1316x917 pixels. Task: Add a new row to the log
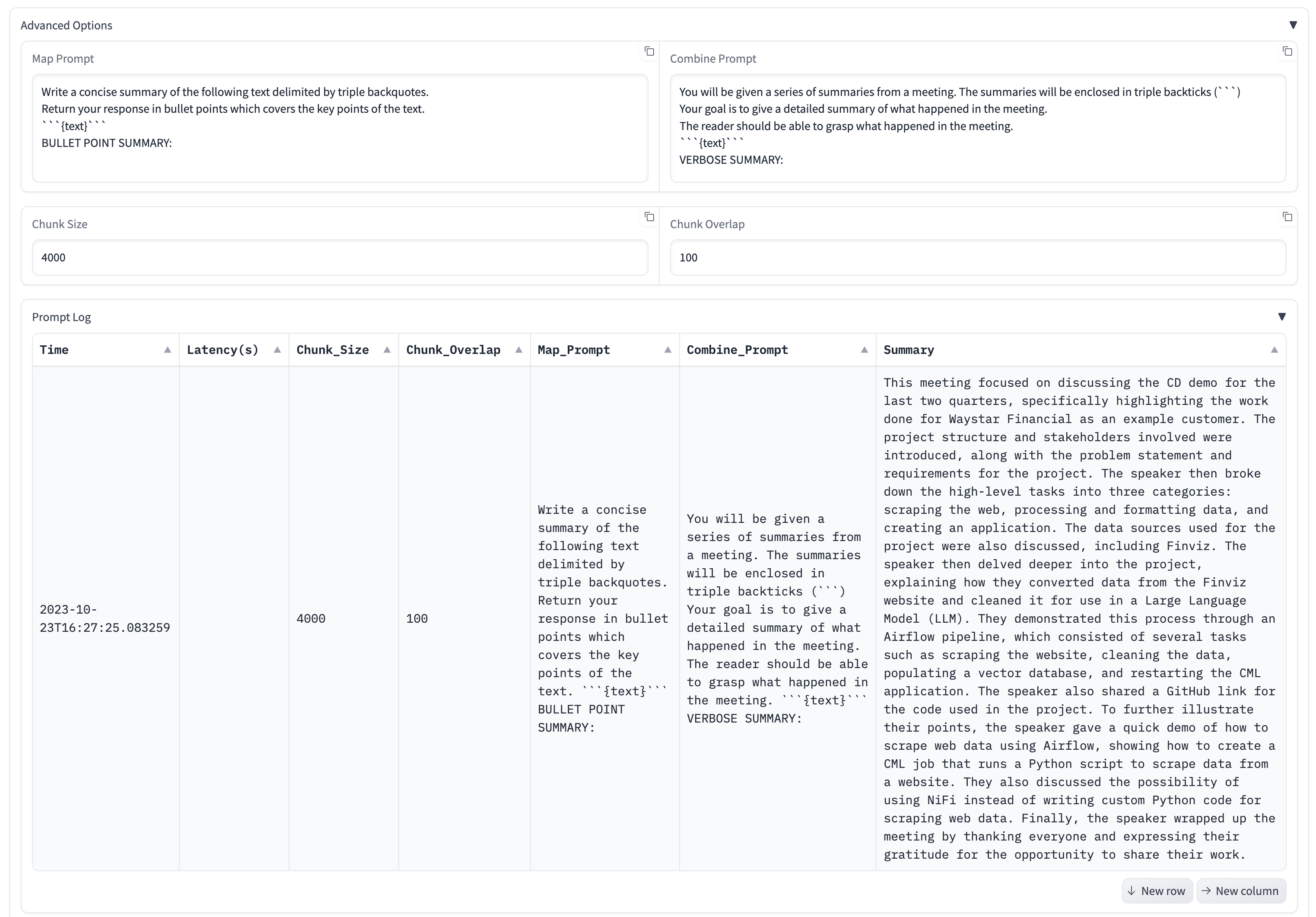tap(1157, 891)
